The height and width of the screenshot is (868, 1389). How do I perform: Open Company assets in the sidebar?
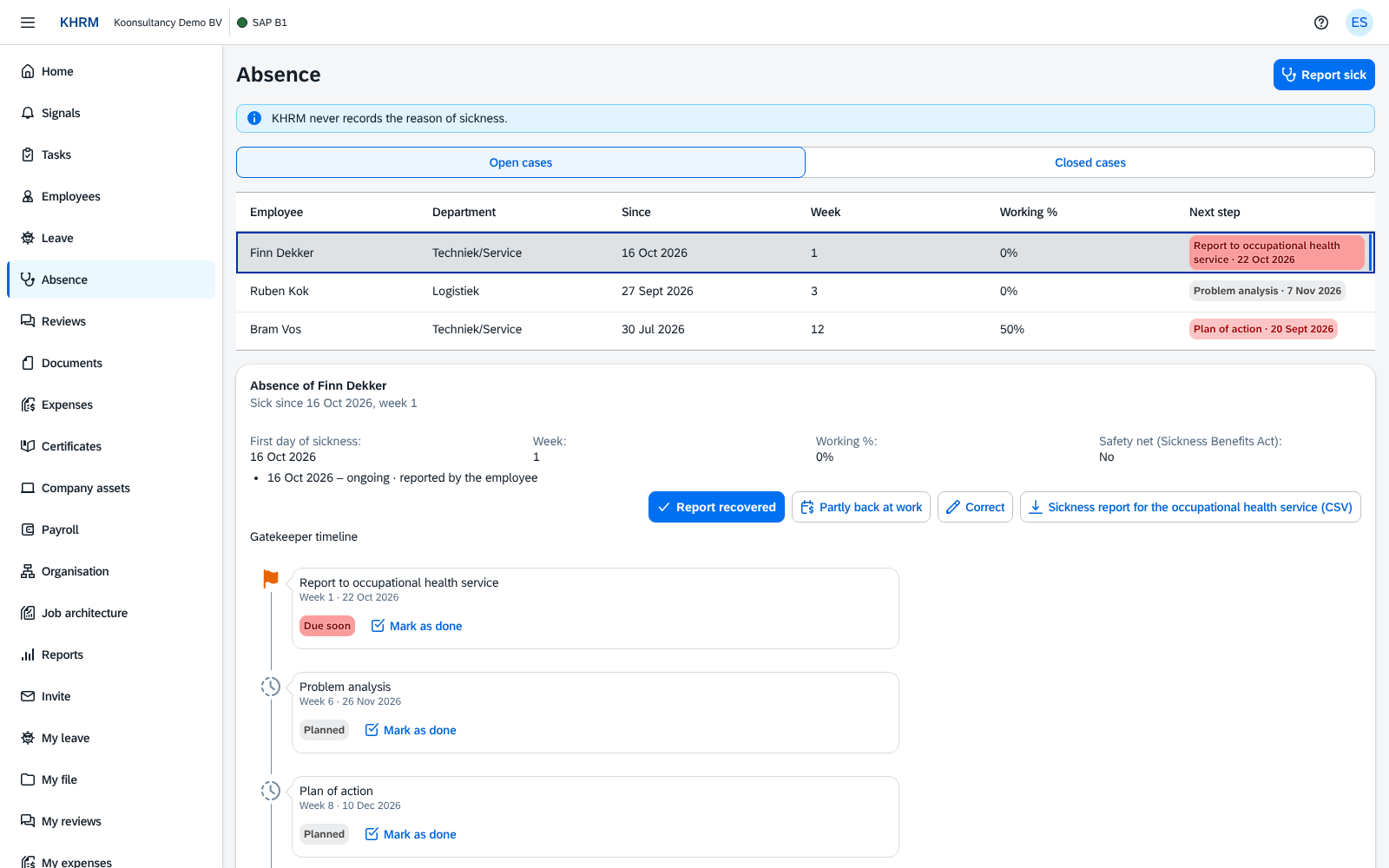tap(111, 488)
